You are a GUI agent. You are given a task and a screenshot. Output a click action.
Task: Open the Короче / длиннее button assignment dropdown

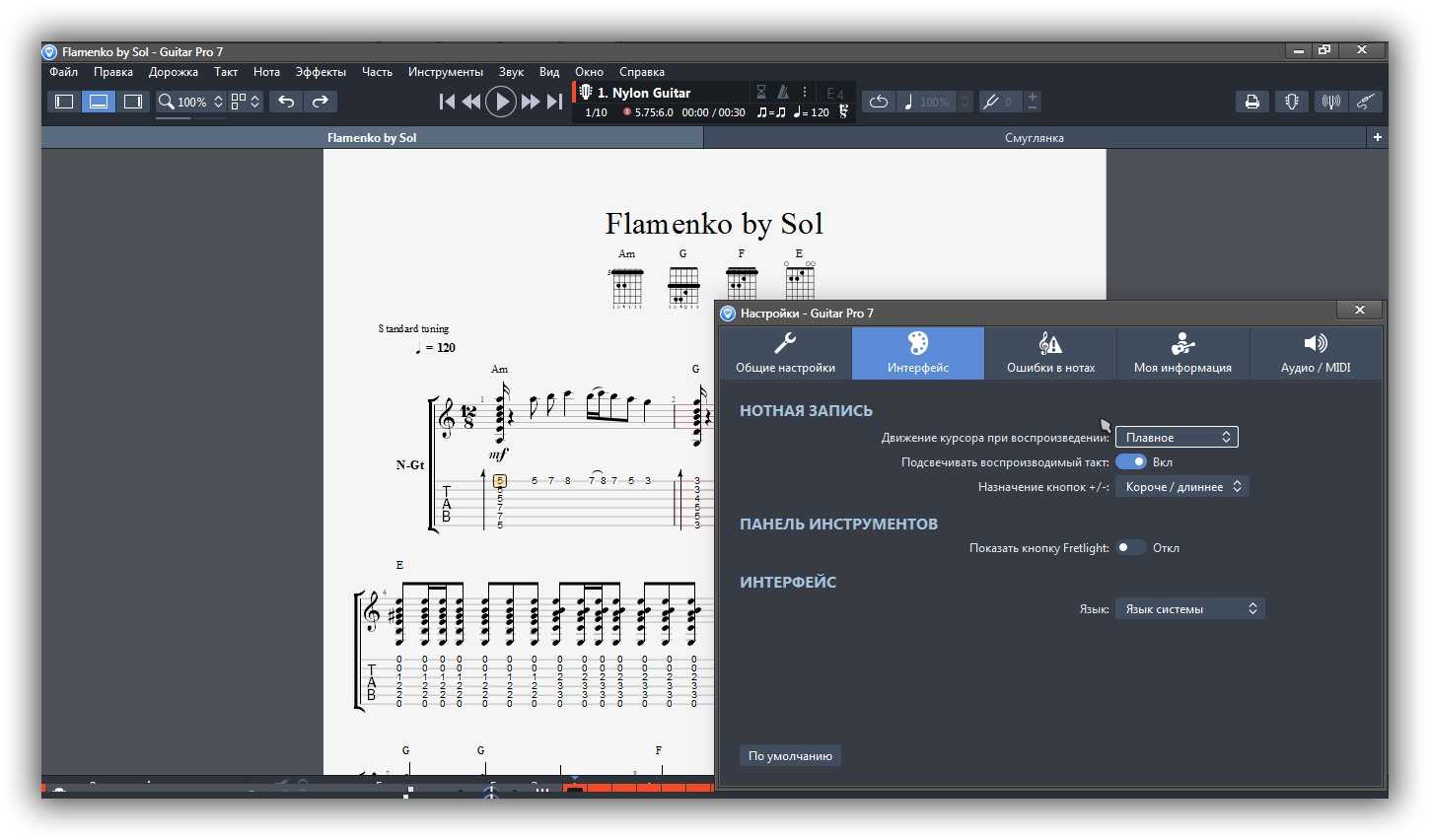(x=1182, y=487)
